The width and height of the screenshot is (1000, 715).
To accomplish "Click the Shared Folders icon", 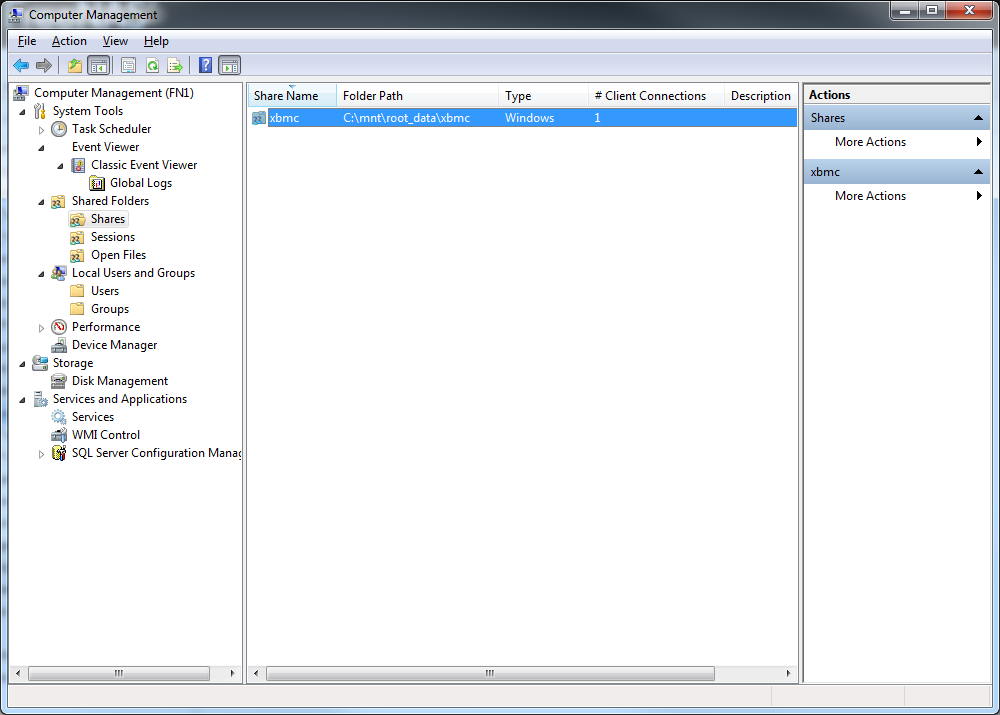I will coord(58,202).
